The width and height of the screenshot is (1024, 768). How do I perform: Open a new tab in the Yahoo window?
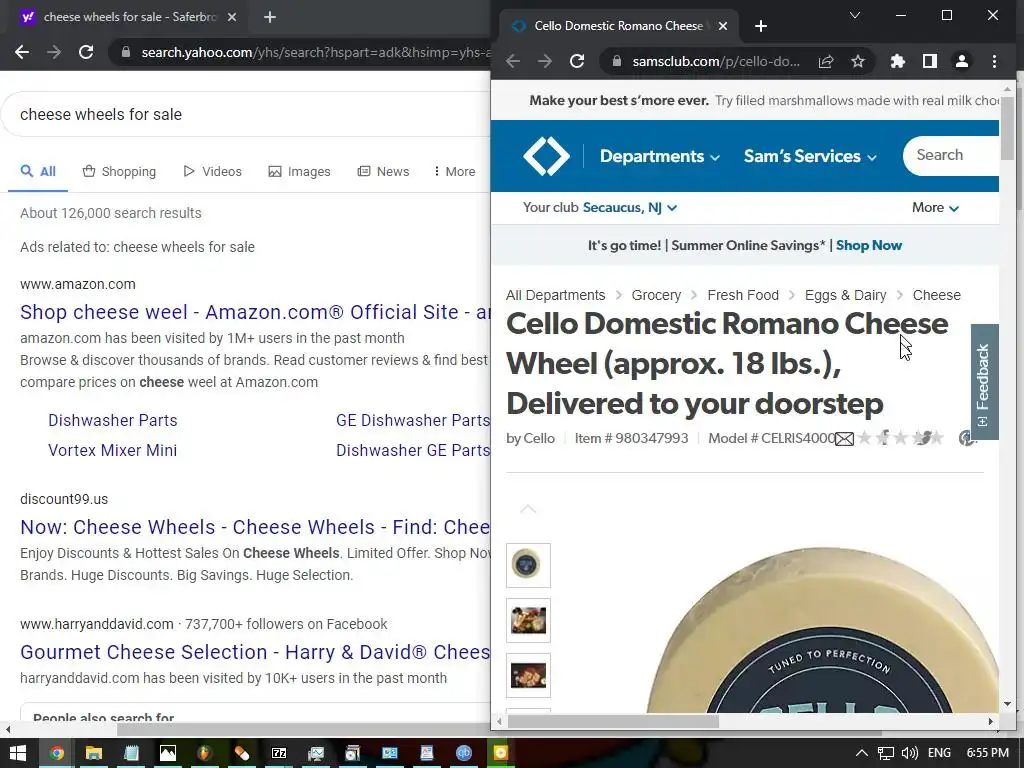[270, 17]
